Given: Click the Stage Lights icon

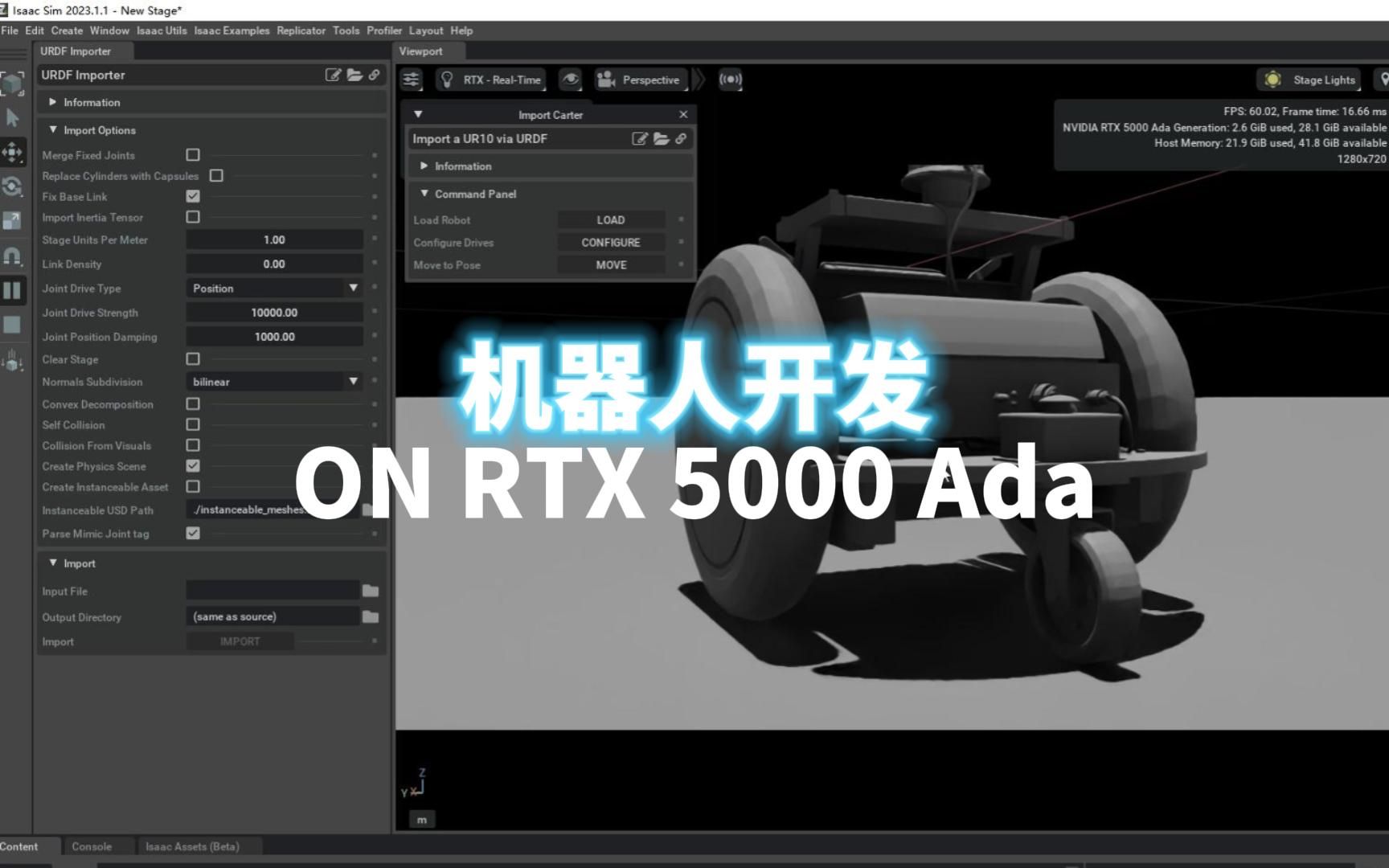Looking at the screenshot, I should coord(1274,80).
